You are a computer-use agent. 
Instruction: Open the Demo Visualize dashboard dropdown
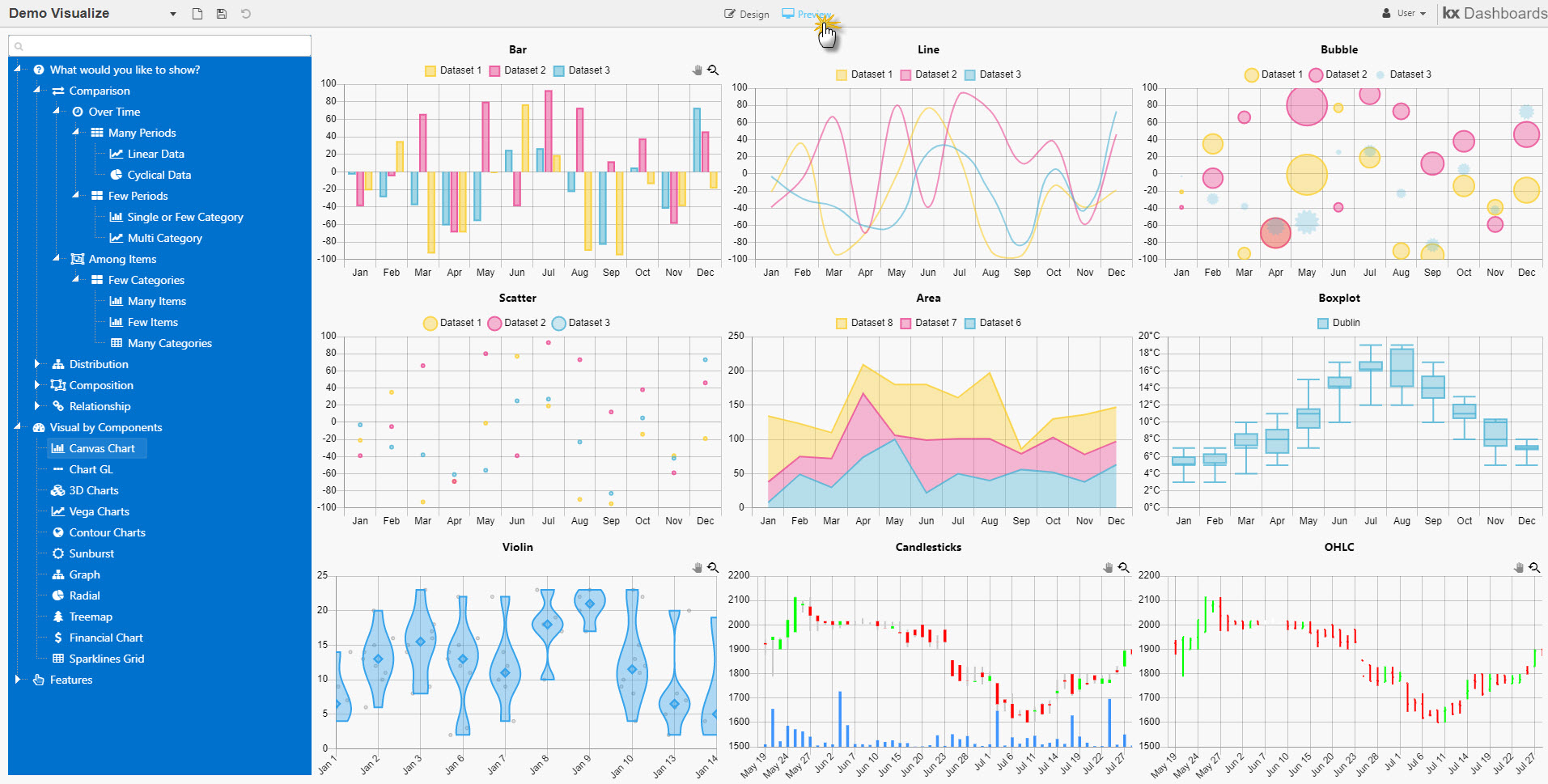173,14
